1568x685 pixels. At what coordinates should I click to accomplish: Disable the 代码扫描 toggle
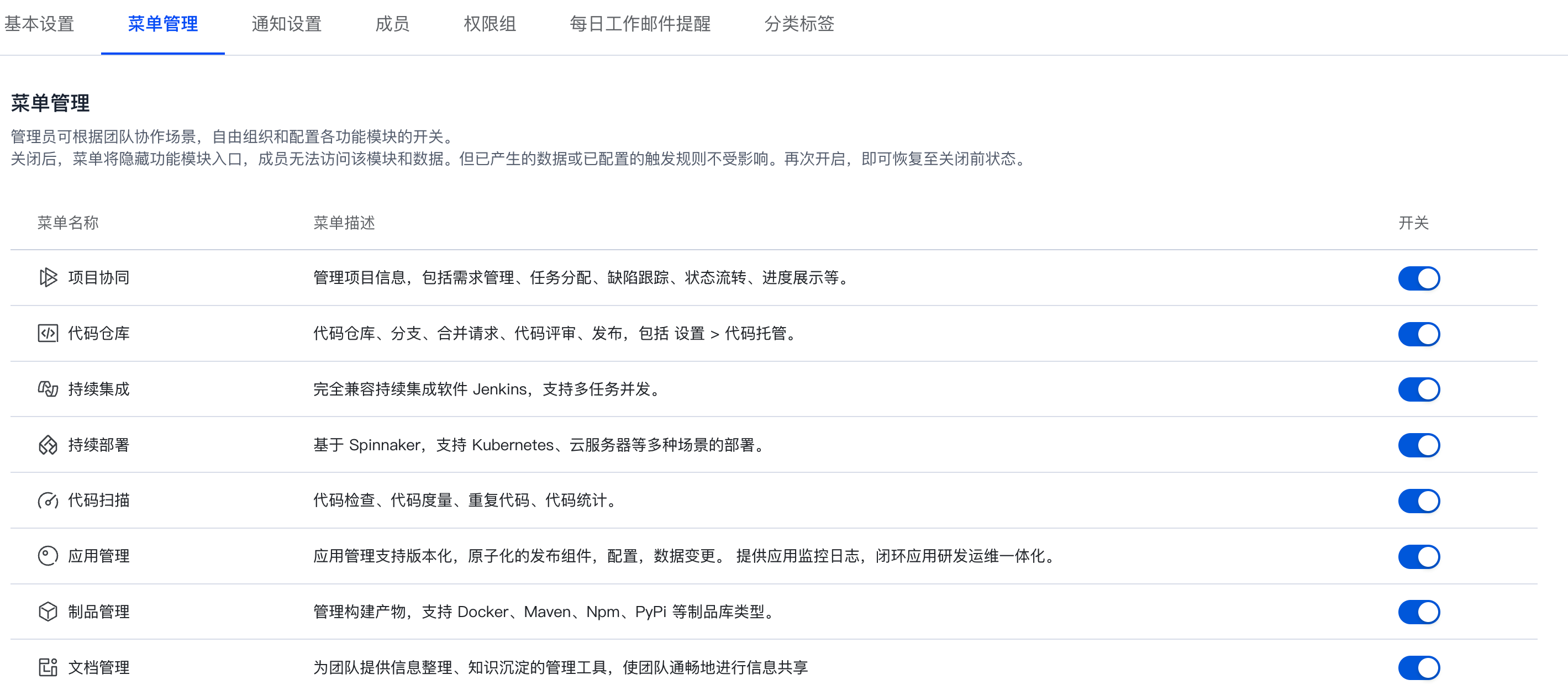coord(1418,500)
